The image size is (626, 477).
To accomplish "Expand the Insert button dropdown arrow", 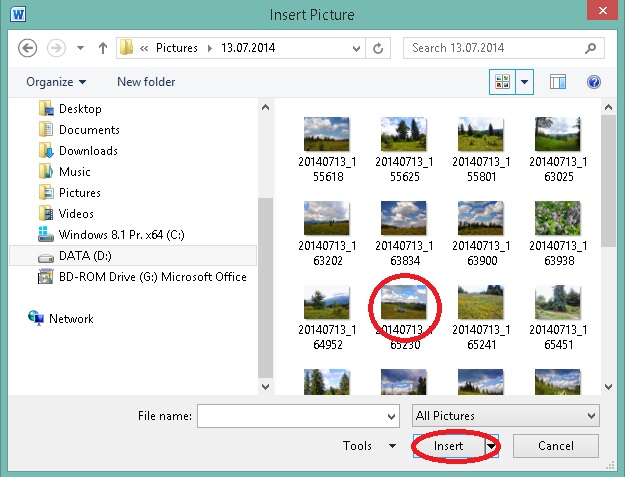I will click(491, 446).
